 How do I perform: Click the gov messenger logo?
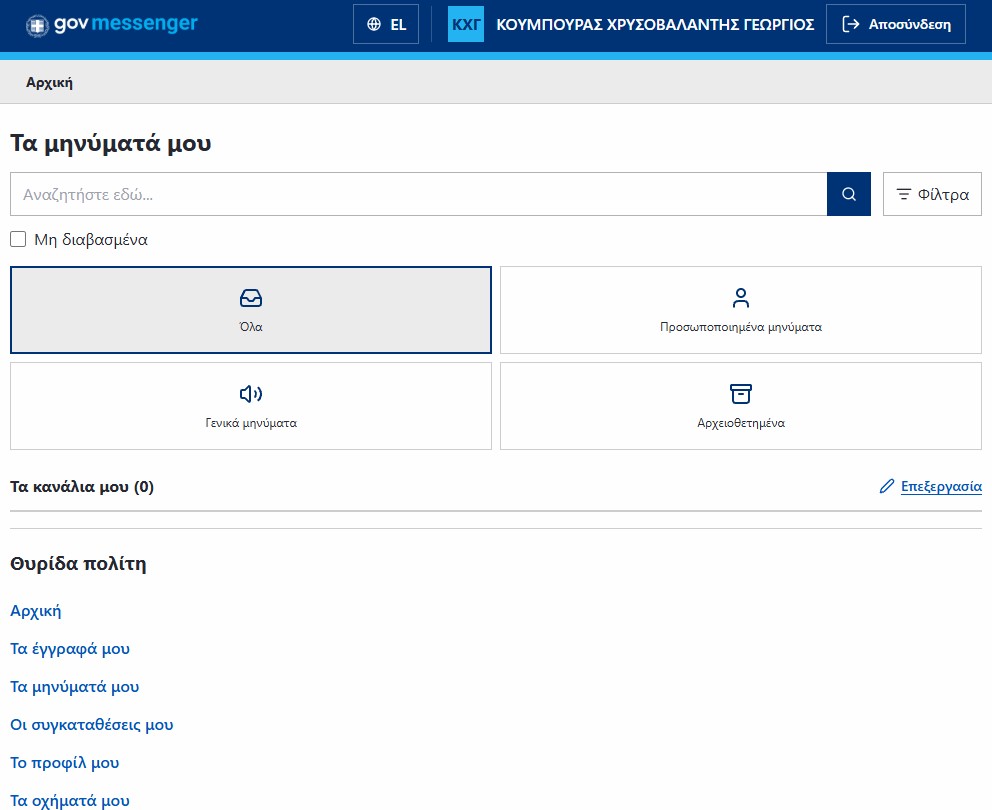tap(112, 25)
